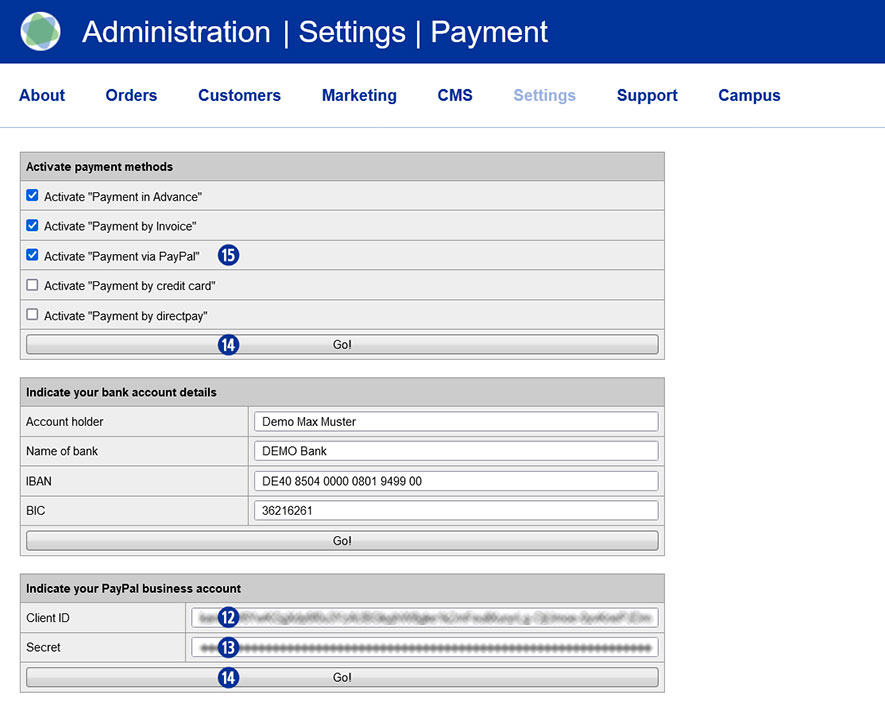Image resolution: width=885 pixels, height=707 pixels.
Task: Click the number 13 marker badge
Action: [x=229, y=647]
